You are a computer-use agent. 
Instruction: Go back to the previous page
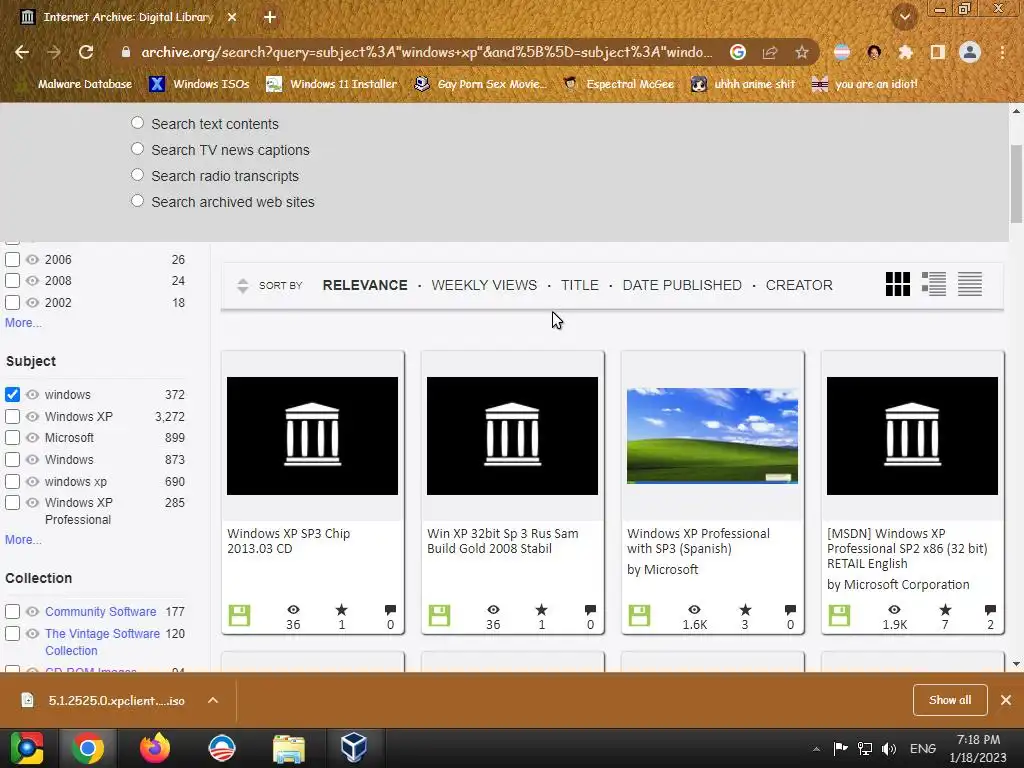coord(22,52)
